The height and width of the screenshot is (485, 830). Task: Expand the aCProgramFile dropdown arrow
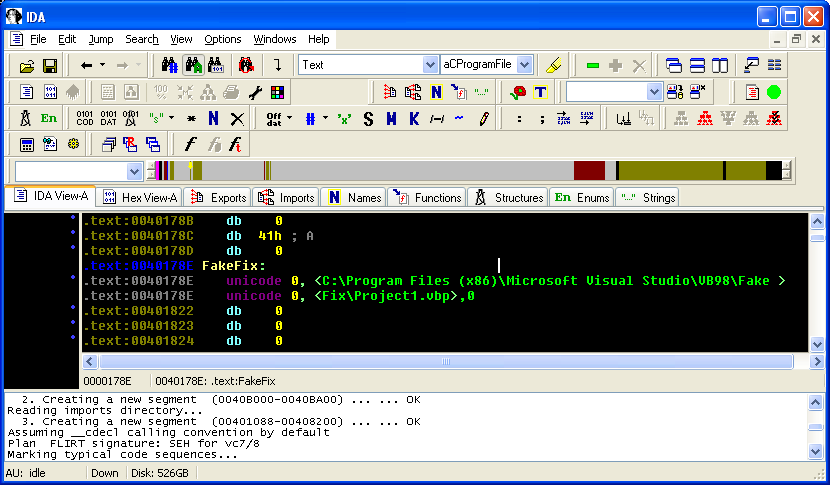coord(524,65)
